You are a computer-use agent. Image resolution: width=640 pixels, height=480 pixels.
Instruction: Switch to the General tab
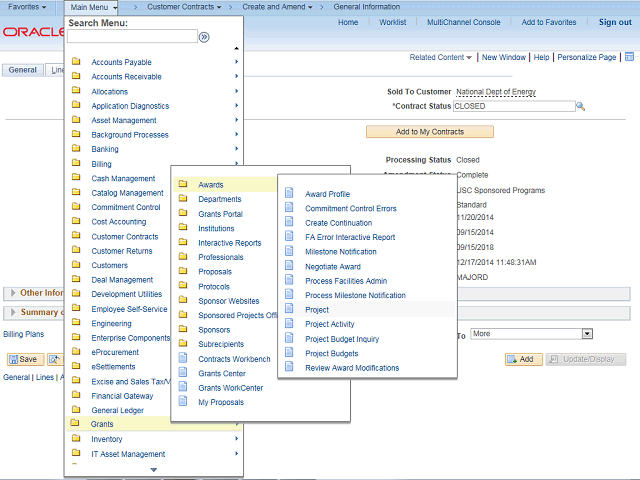pyautogui.click(x=22, y=70)
